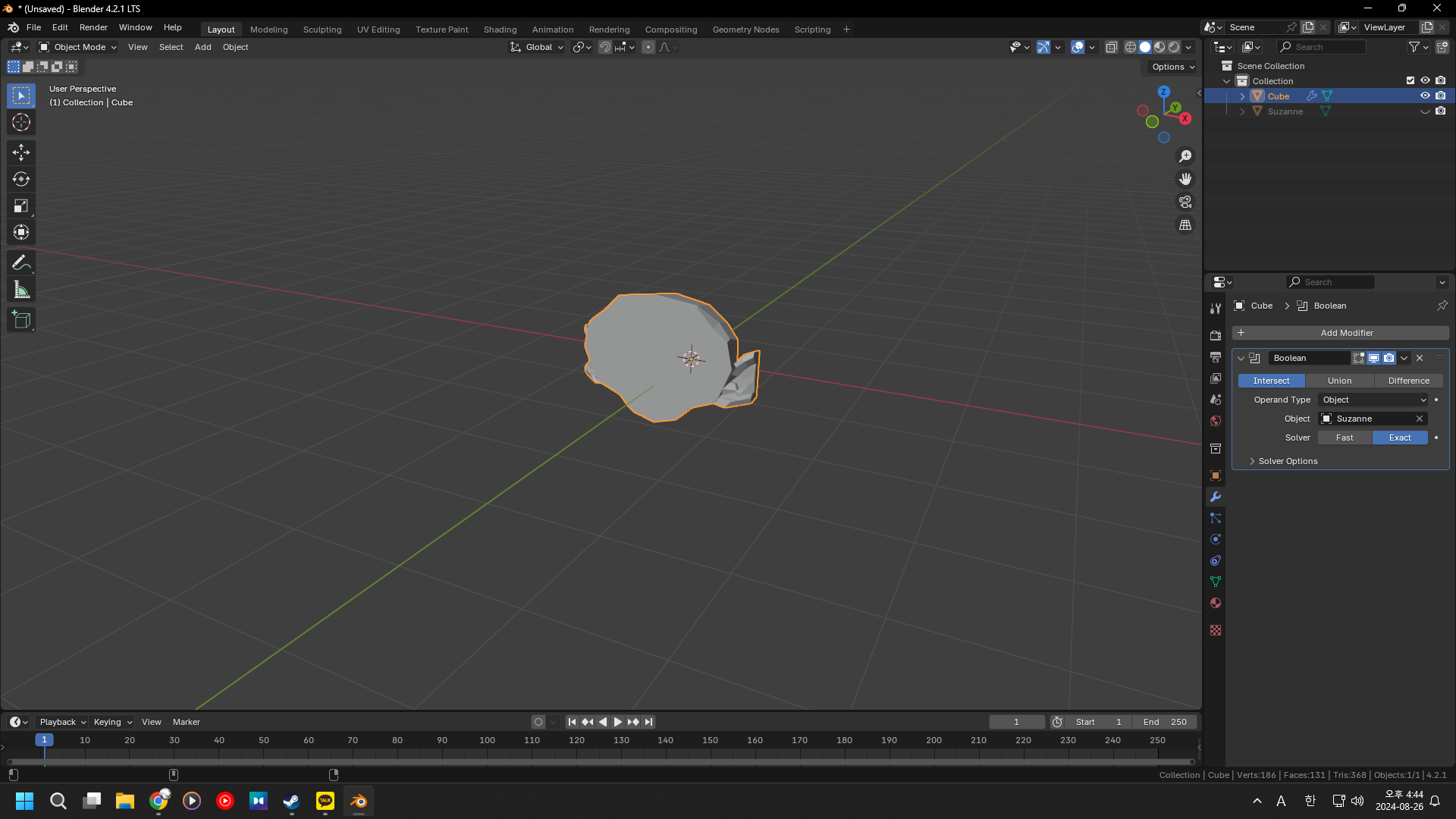
Task: Toggle Boolean modifier render visibility
Action: 1389,358
